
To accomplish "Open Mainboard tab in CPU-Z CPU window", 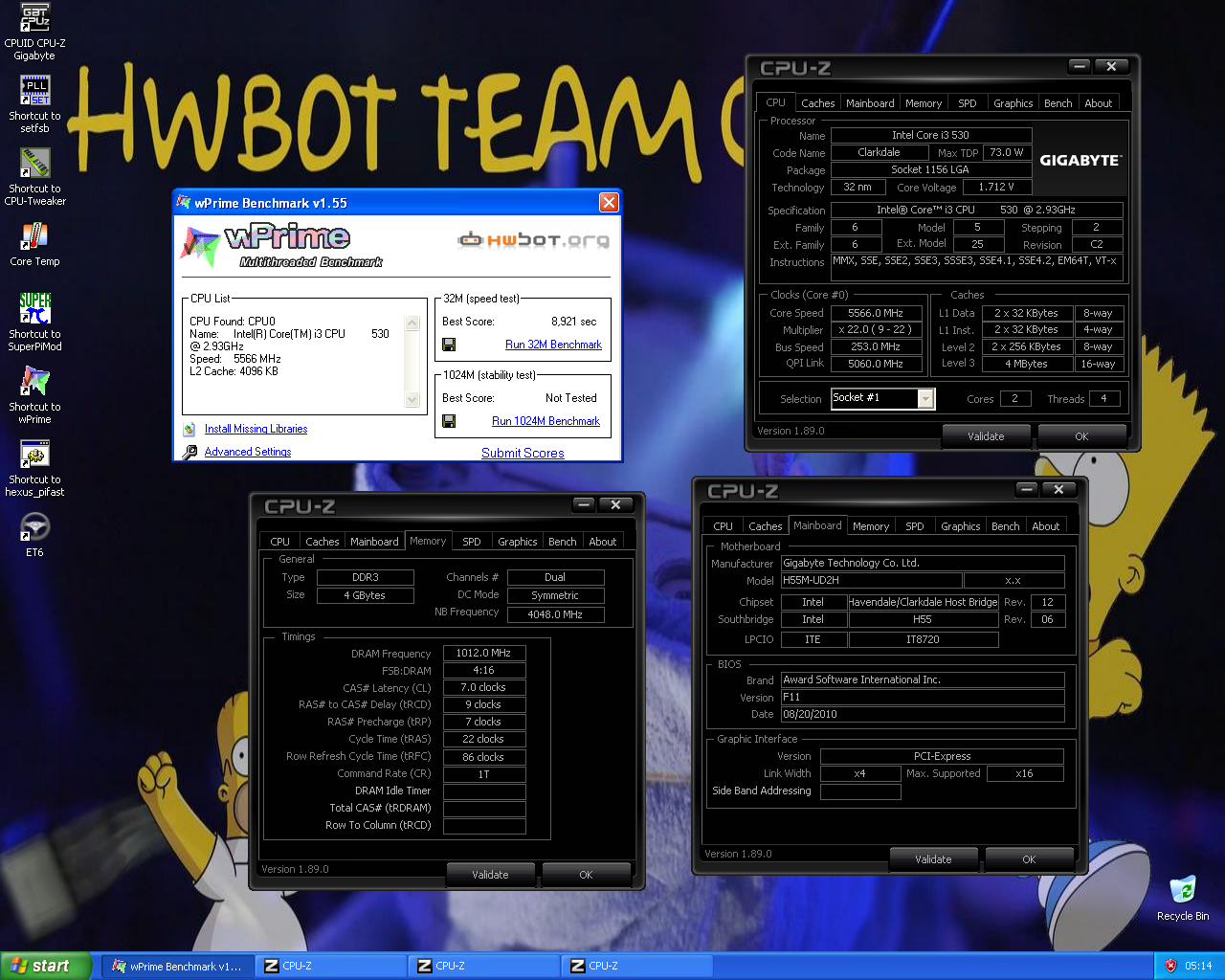I will pos(870,103).
